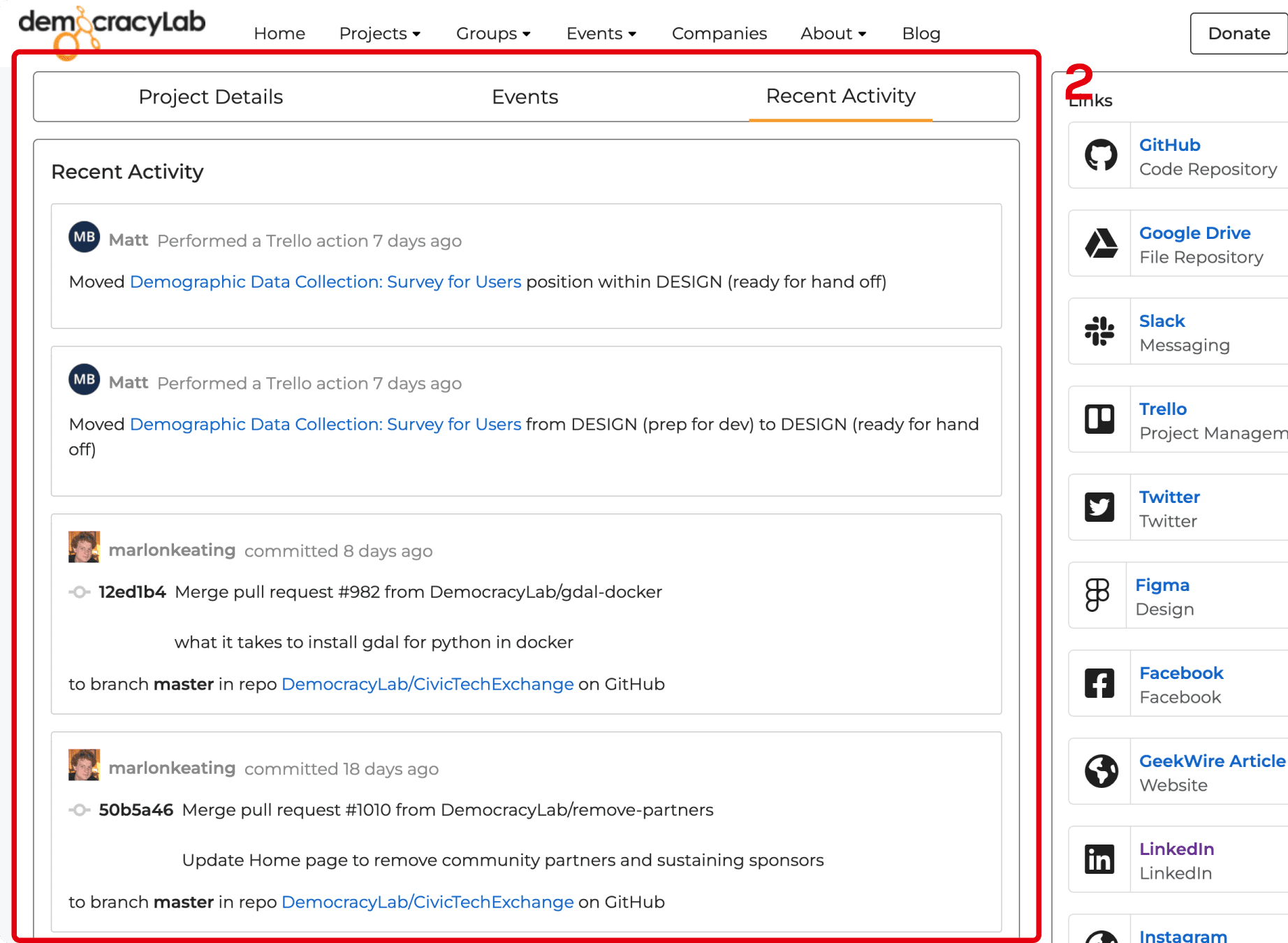This screenshot has width=1288, height=943.
Task: Click Matt's MB avatar in the first activity card
Action: (x=85, y=237)
